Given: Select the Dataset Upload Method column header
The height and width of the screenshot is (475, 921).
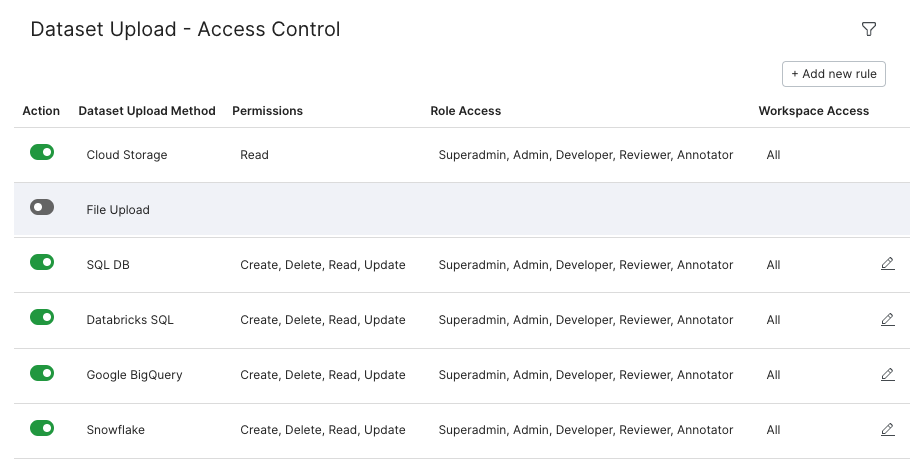Looking at the screenshot, I should tap(147, 111).
